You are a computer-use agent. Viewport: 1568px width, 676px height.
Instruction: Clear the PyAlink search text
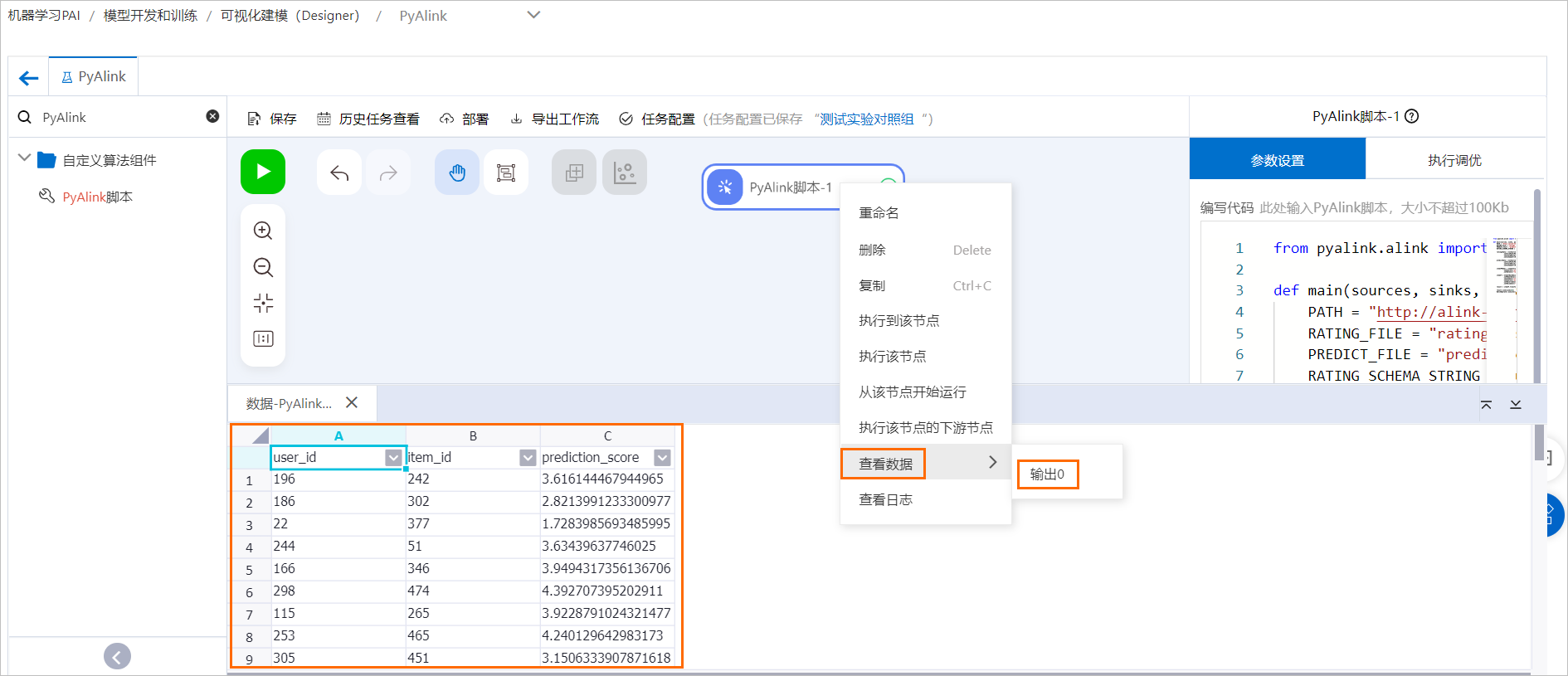pyautogui.click(x=212, y=116)
